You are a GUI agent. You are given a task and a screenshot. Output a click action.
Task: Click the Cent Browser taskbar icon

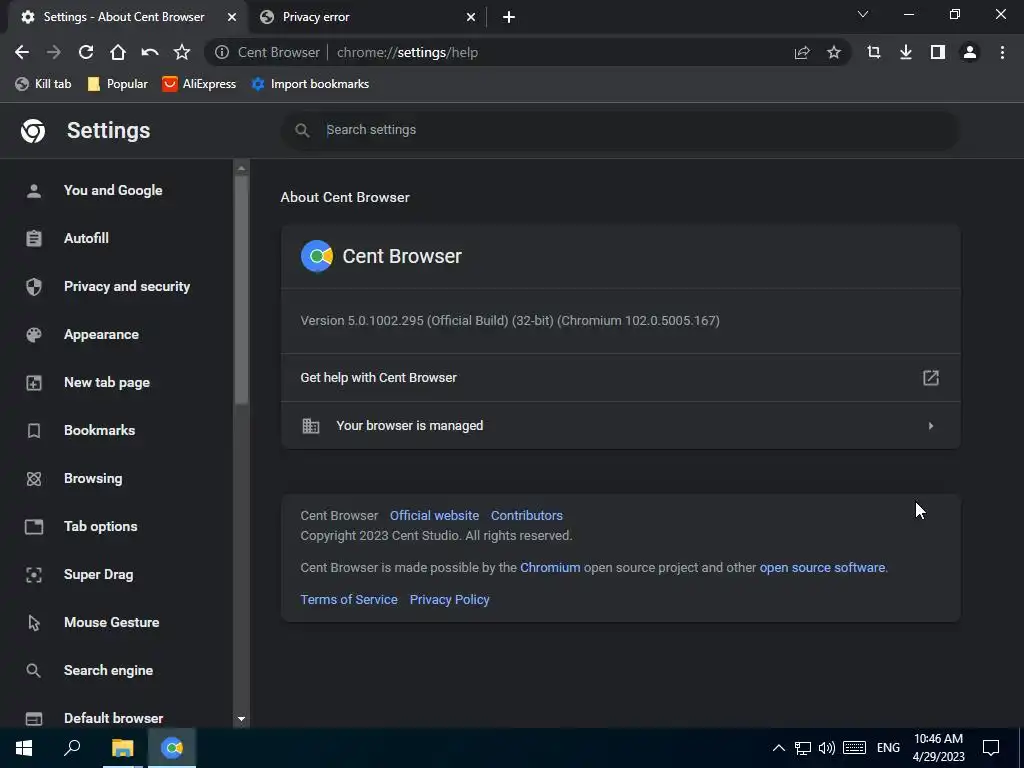172,748
